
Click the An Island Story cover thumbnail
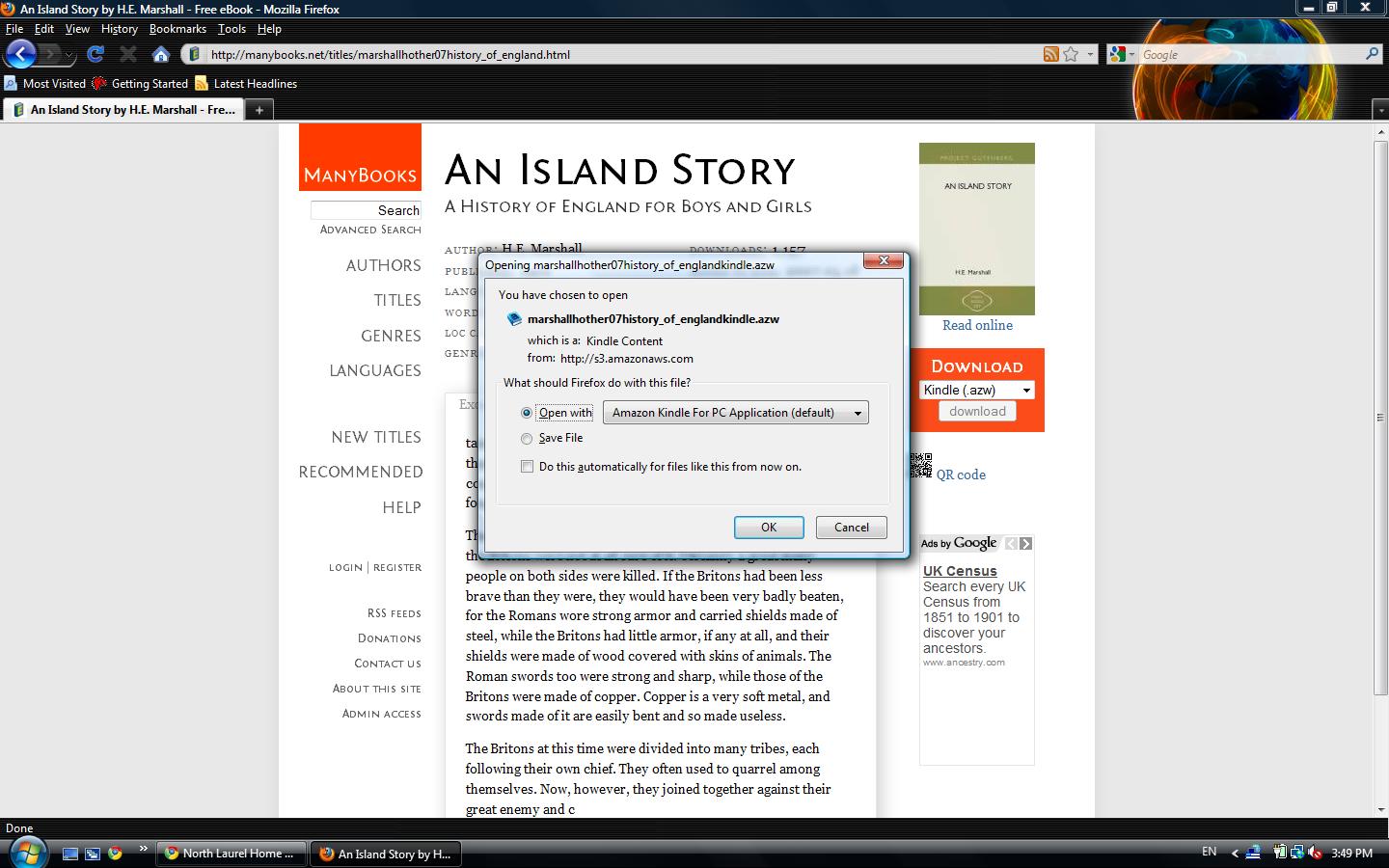pyautogui.click(x=977, y=229)
